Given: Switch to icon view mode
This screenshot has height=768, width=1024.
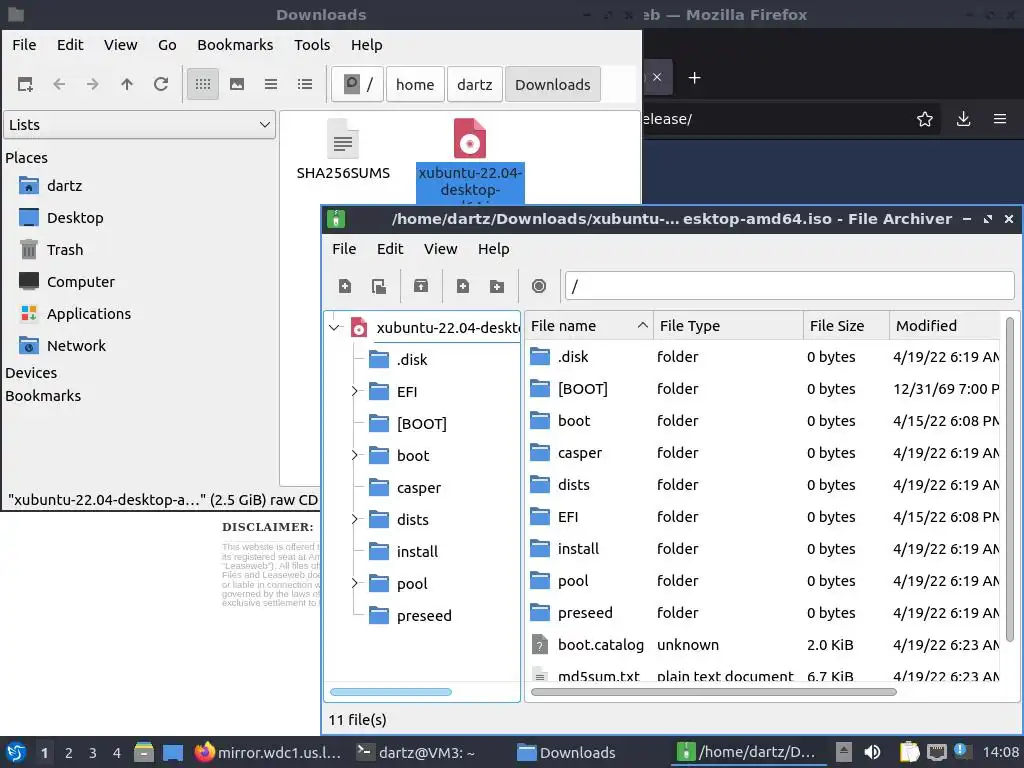Looking at the screenshot, I should 202,84.
